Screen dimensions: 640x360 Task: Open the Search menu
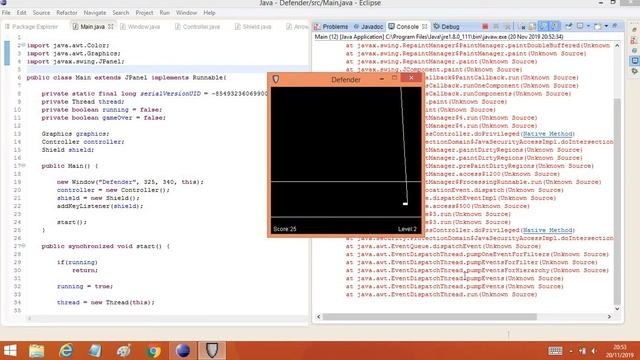pyautogui.click(x=120, y=13)
